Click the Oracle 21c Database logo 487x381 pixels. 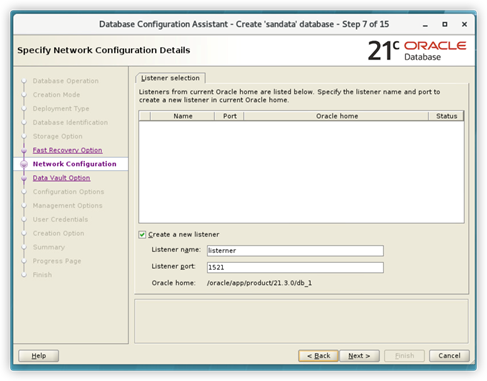click(x=417, y=51)
